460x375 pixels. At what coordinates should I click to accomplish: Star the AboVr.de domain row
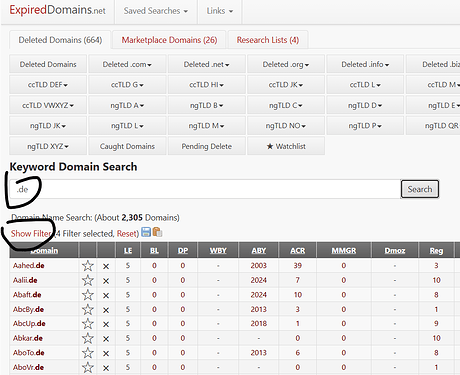[88, 367]
